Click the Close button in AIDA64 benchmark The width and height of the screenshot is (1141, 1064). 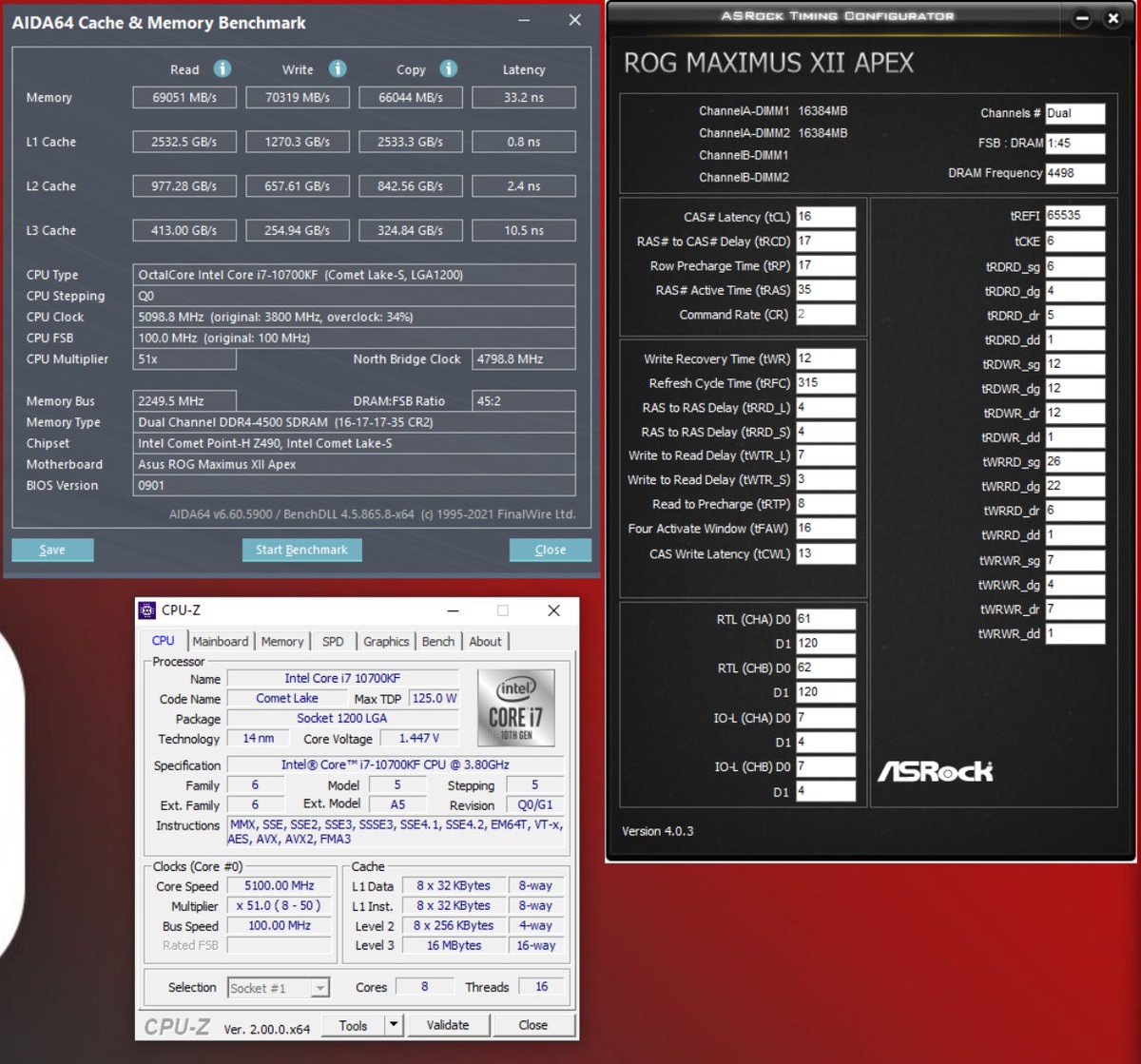[x=551, y=550]
